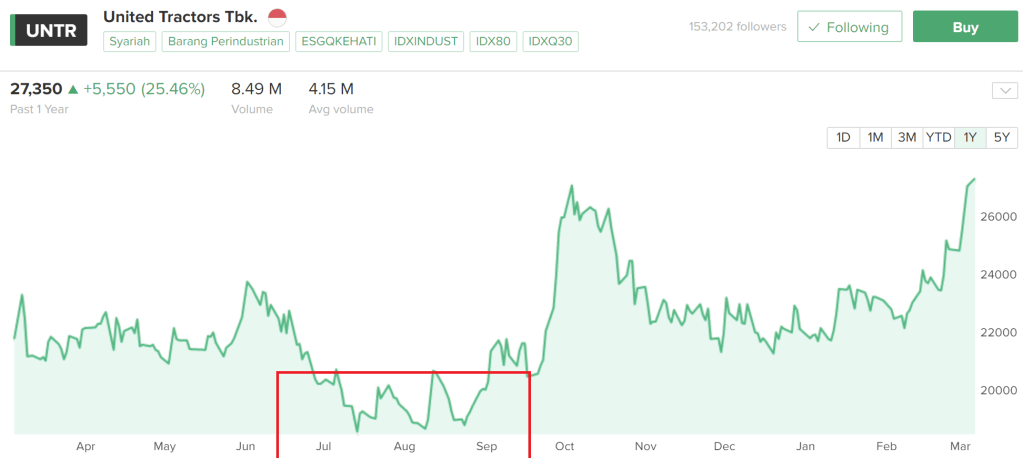Switch to the 5Y chart range
This screenshot has width=1023, height=458.
coord(1002,137)
